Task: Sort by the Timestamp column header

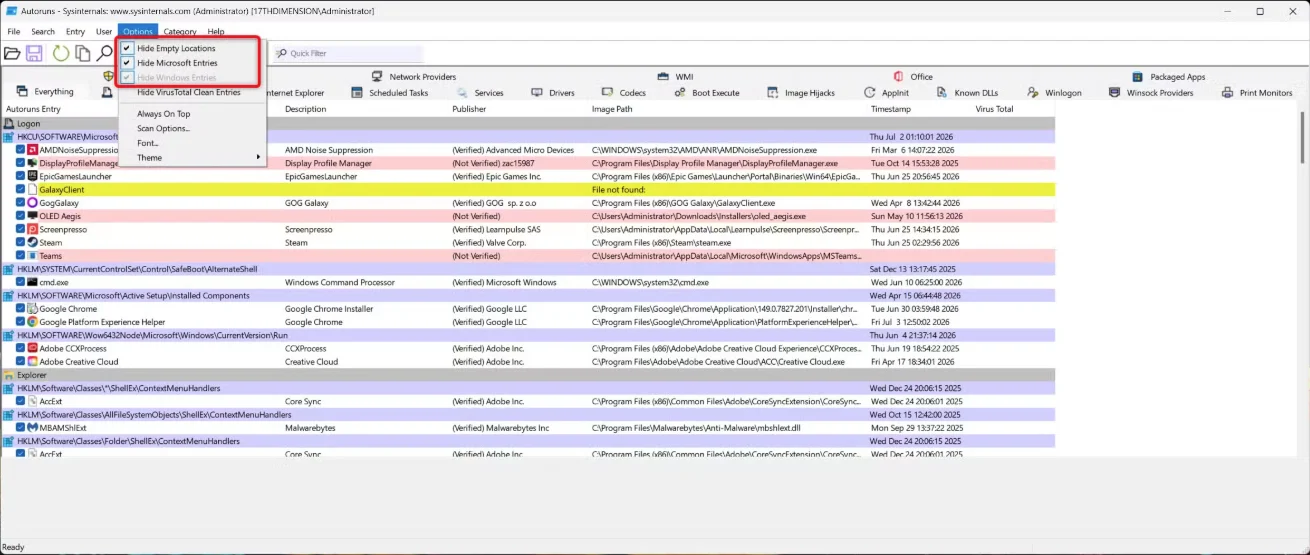Action: 891,109
